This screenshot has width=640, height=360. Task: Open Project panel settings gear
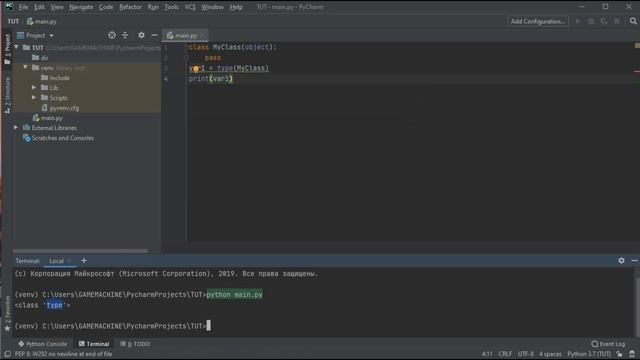141,36
